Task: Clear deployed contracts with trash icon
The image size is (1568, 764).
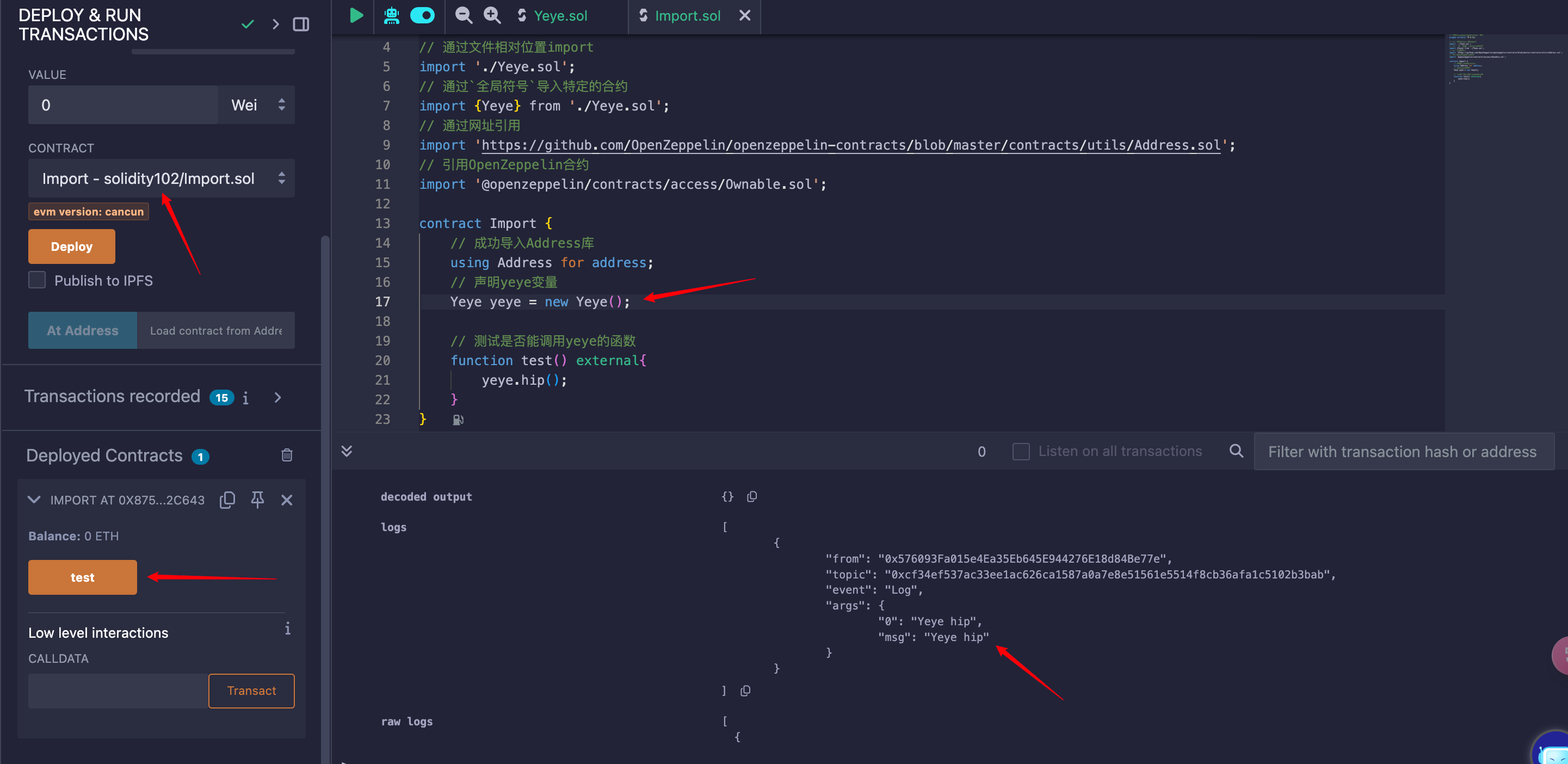Action: pos(287,455)
